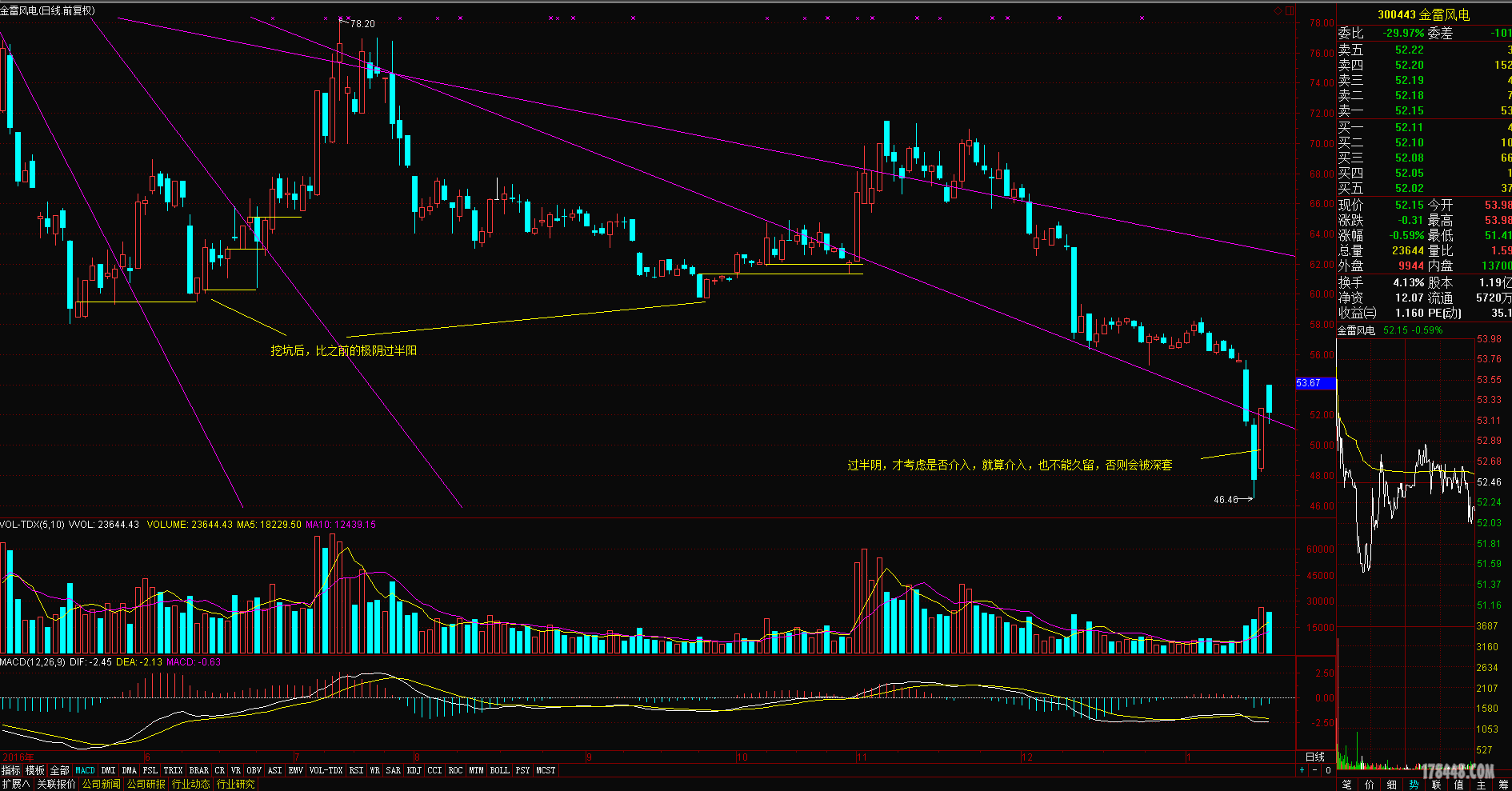This screenshot has width=1512, height=791.
Task: Switch indicator to BOLL
Action: coord(500,770)
